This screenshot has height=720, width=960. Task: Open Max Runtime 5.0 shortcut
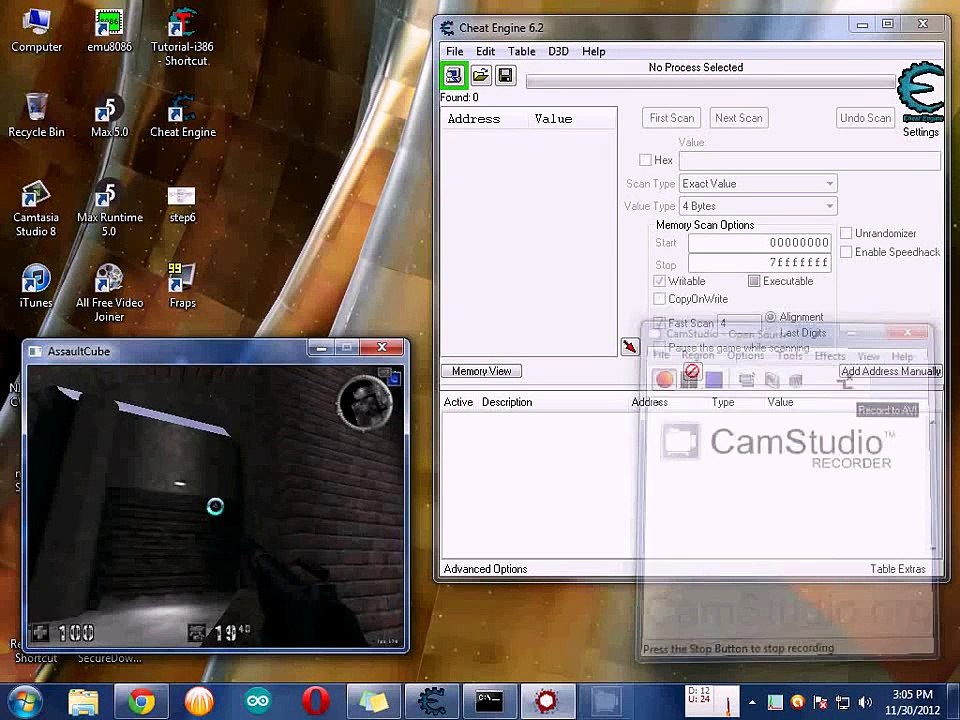tap(109, 209)
